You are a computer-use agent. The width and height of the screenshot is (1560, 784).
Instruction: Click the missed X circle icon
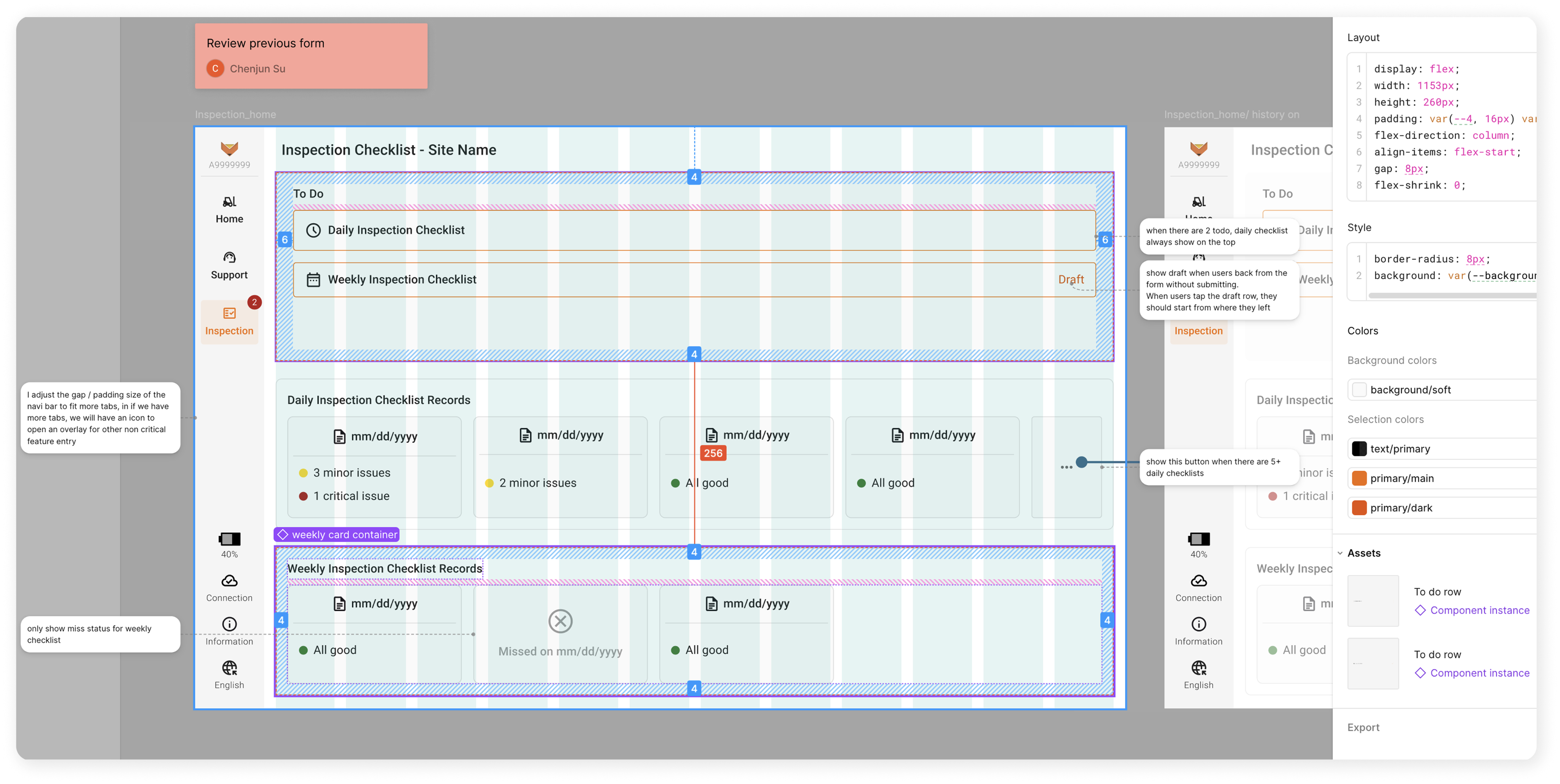(560, 621)
